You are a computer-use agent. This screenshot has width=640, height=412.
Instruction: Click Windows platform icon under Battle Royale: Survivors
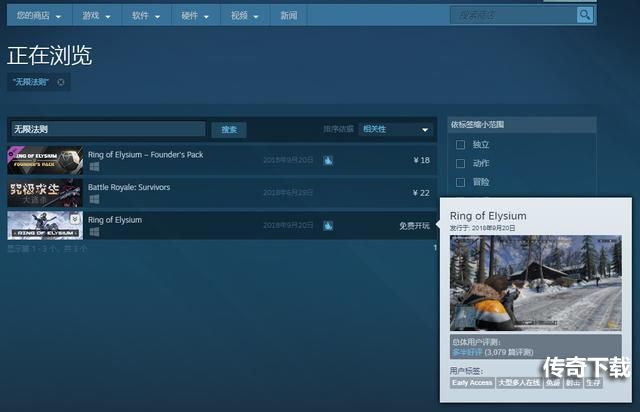[94, 199]
